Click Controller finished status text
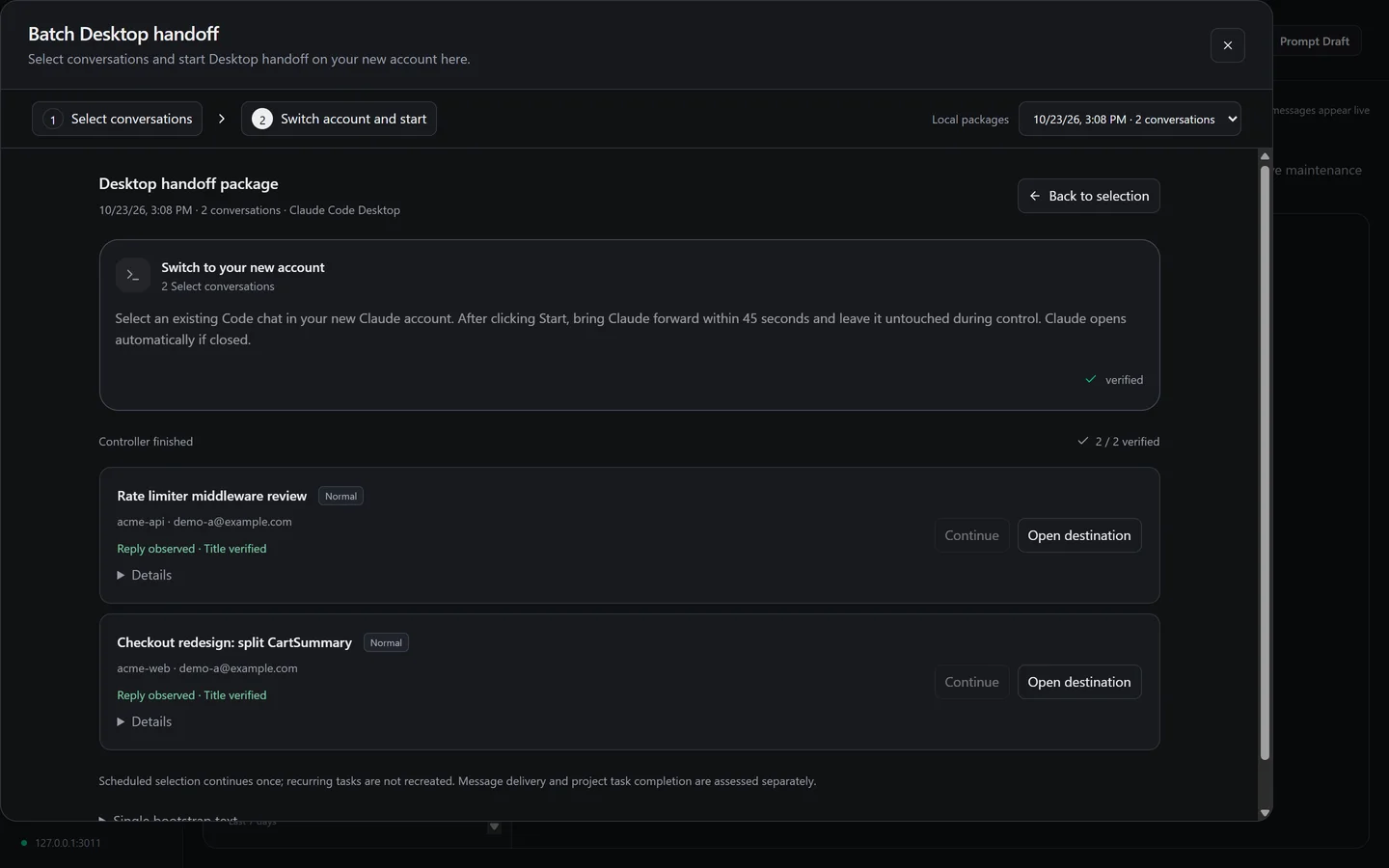Viewport: 1389px width, 868px height. click(x=146, y=442)
